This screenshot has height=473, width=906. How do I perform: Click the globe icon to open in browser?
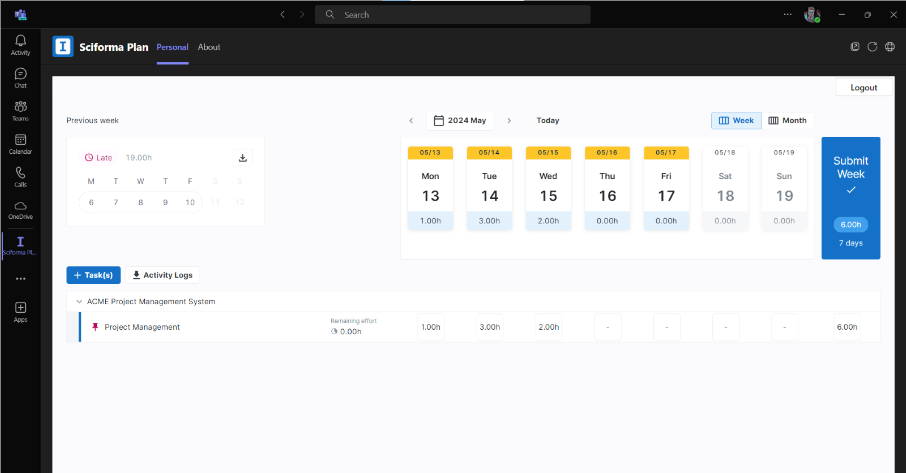tap(889, 47)
